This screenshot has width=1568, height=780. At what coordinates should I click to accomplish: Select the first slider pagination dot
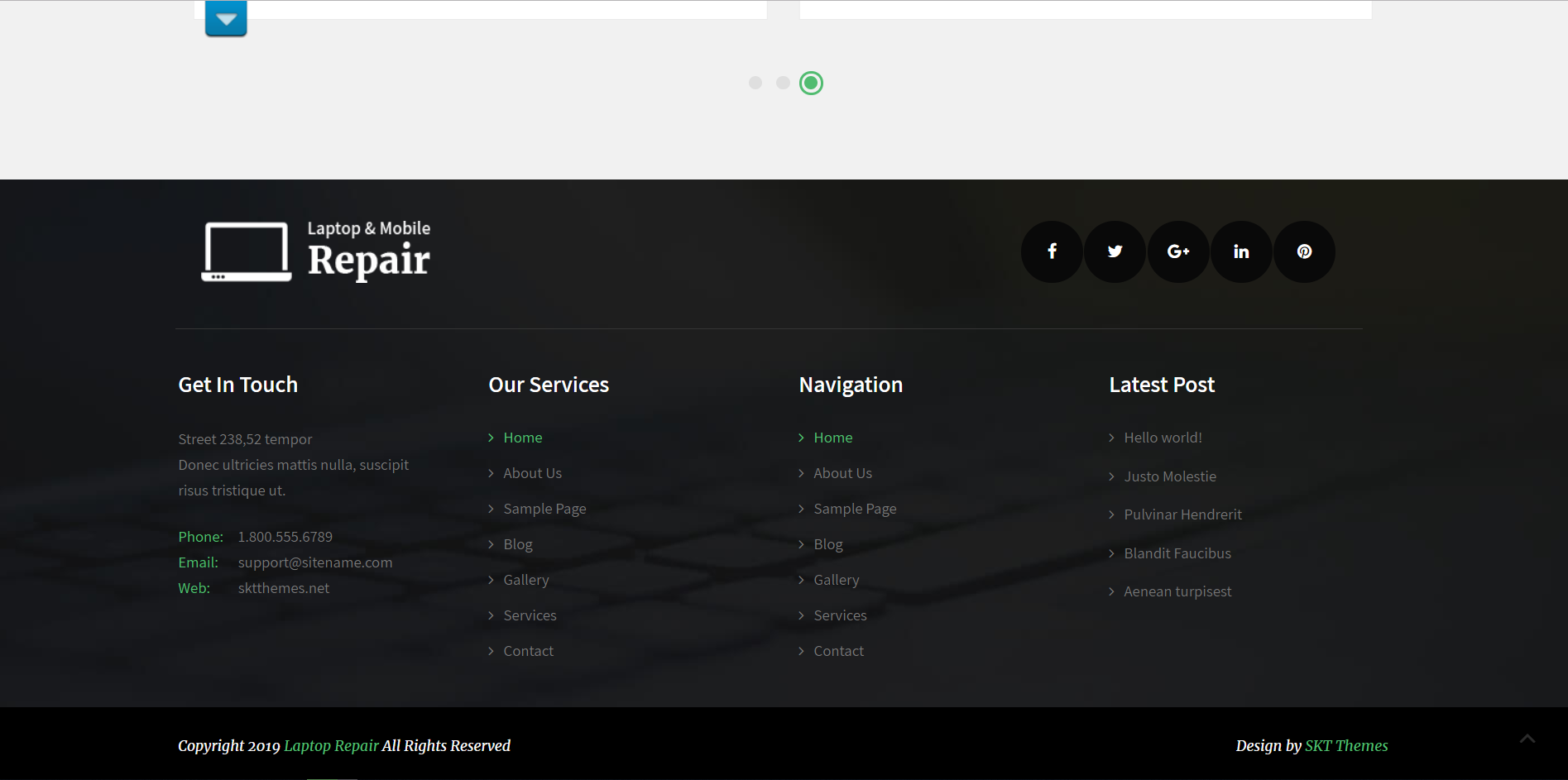[755, 83]
